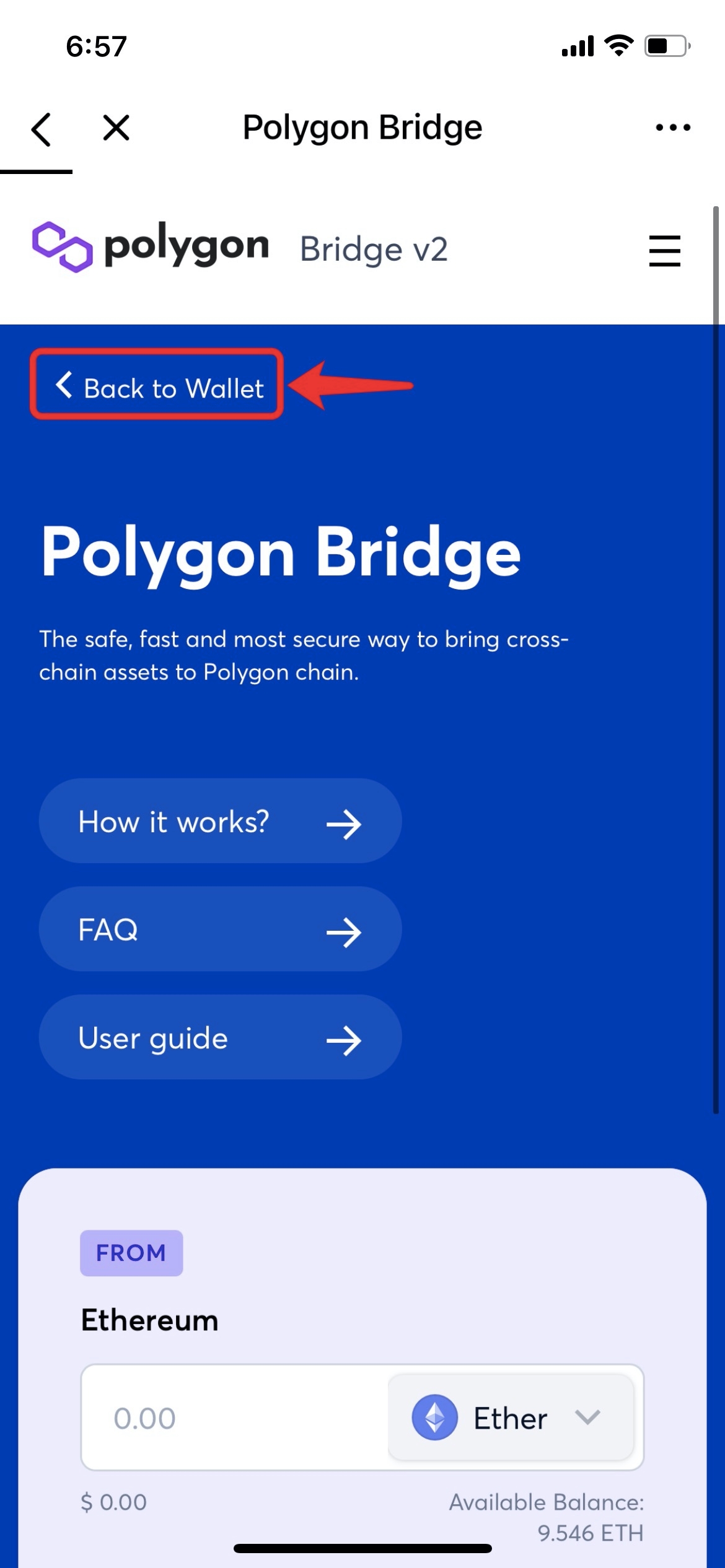
Task: Tap the Ethereum coin icon
Action: 434,1417
